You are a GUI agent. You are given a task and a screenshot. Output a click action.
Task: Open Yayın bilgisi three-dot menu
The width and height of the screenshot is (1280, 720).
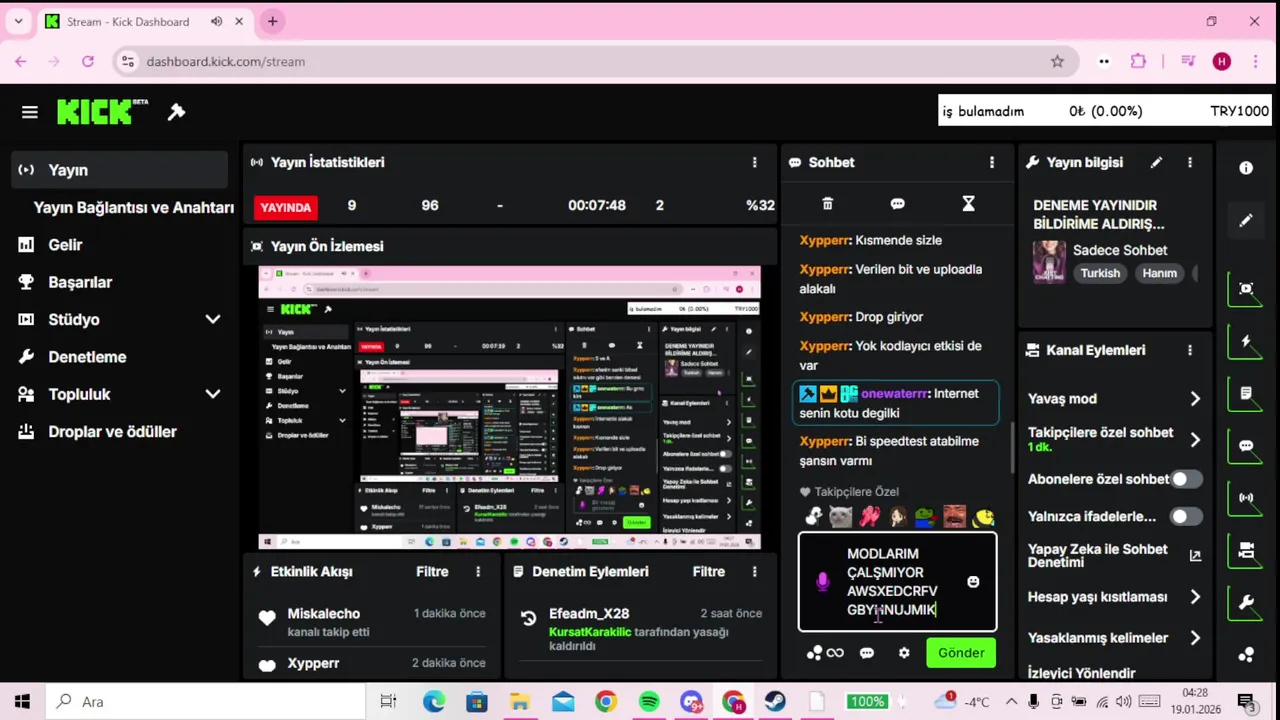(x=1190, y=162)
